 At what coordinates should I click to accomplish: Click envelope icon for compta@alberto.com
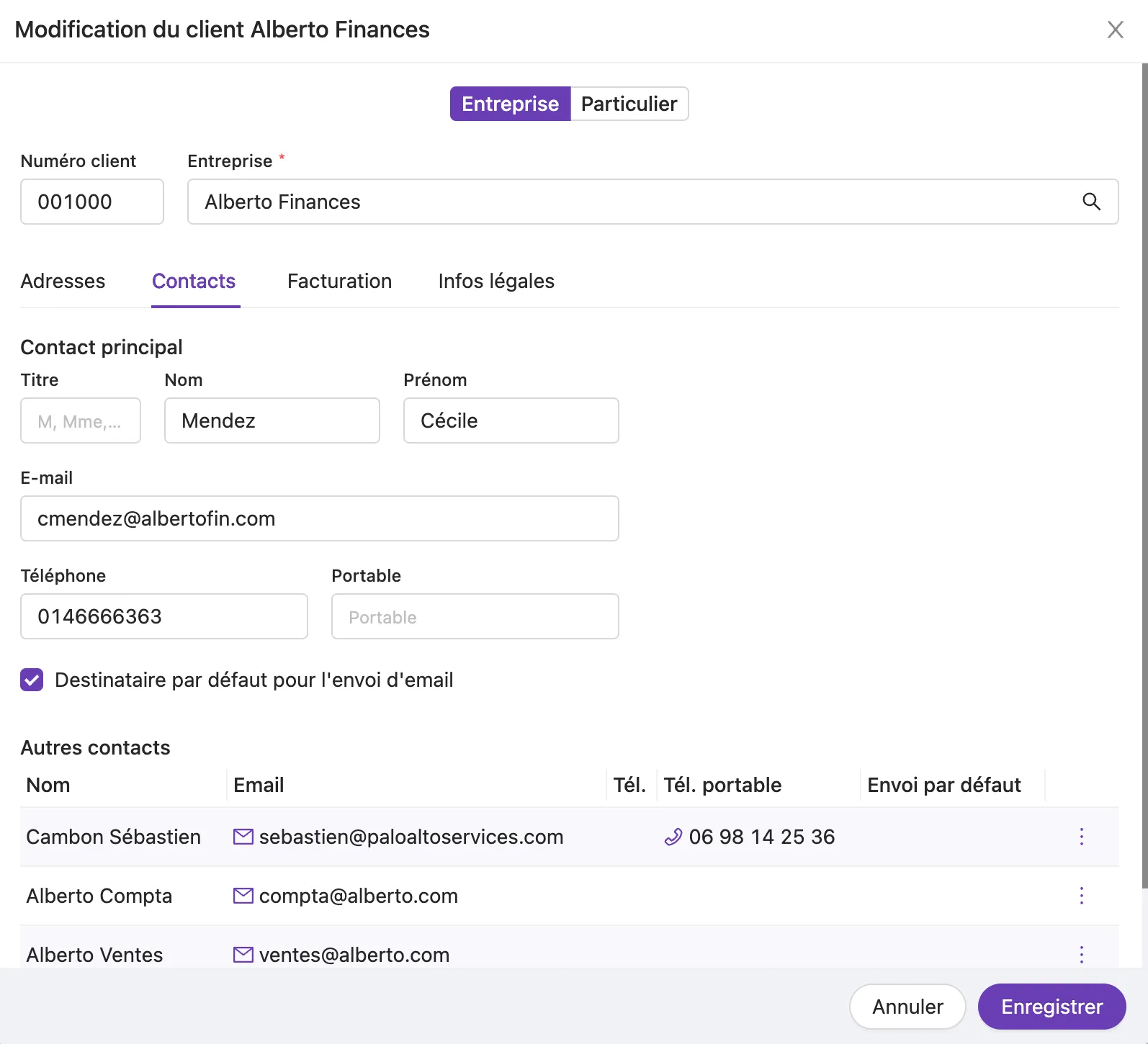(x=243, y=896)
